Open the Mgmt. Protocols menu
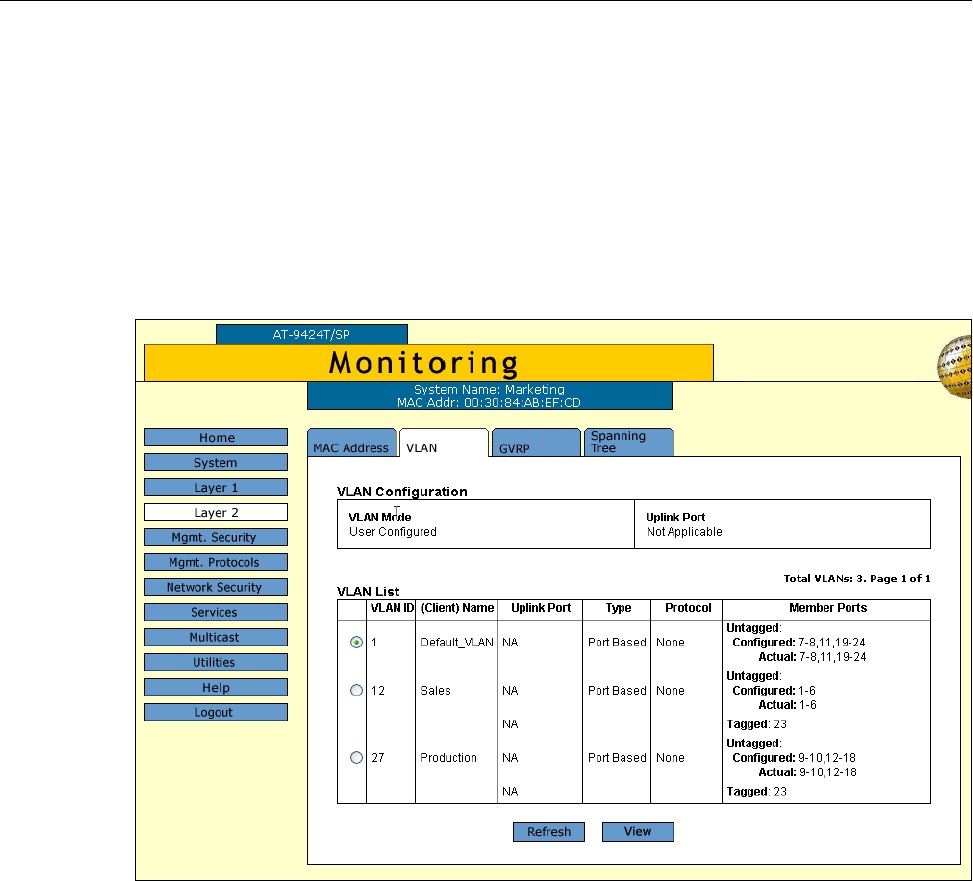Image resolution: width=973 pixels, height=881 pixels. (216, 562)
